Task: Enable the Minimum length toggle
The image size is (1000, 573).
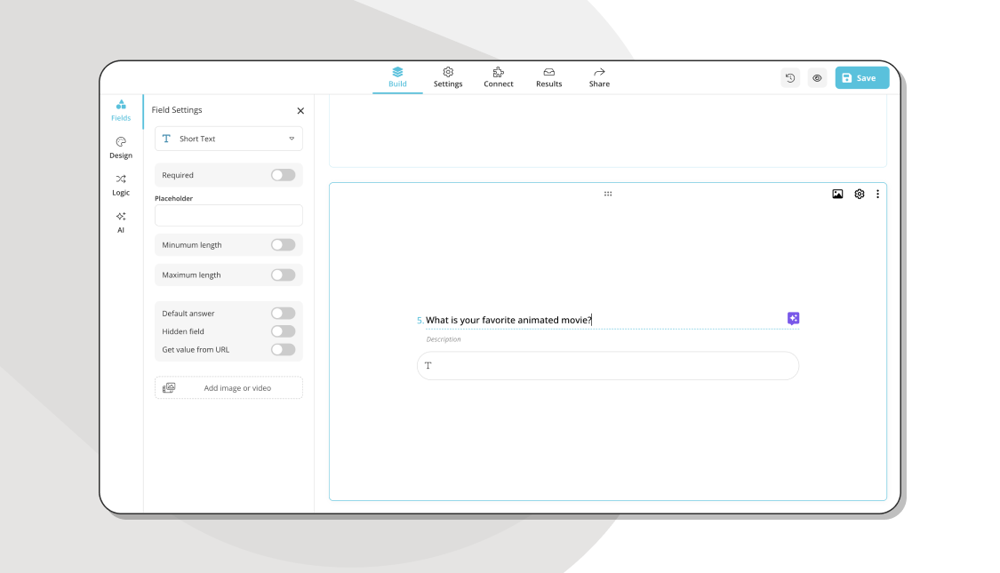Action: (283, 245)
